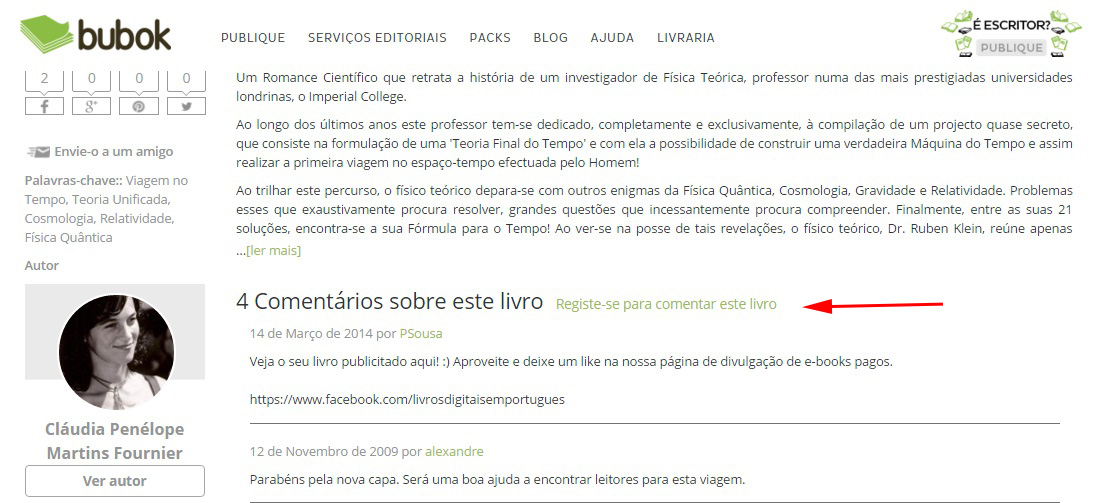Click the É ESCRITOR? PUBLIQUE banner button
The width and height of the screenshot is (1118, 503).
[1011, 34]
